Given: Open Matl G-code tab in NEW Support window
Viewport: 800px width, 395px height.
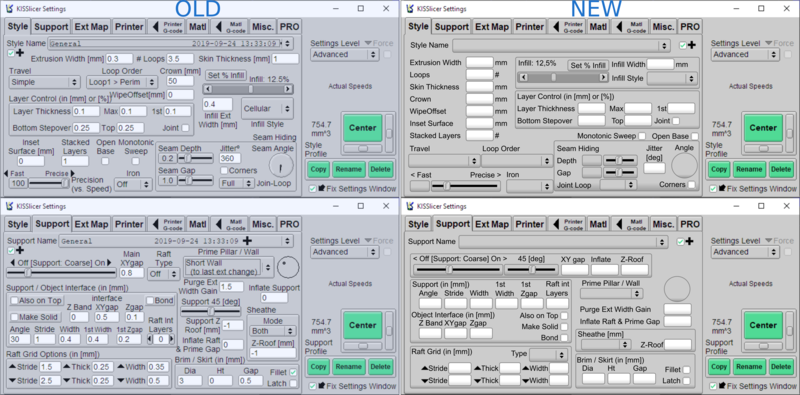Looking at the screenshot, I should [631, 224].
